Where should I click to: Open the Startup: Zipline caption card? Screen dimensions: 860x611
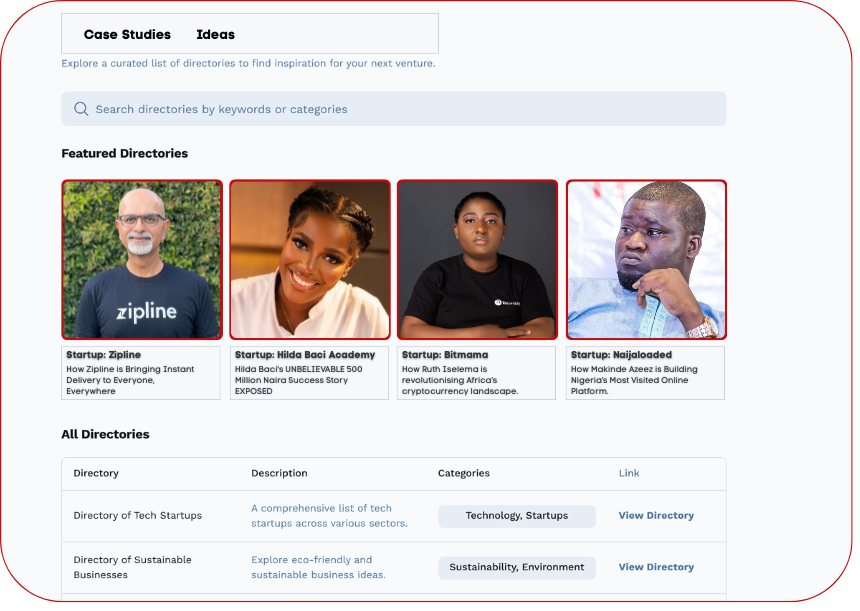coord(141,372)
